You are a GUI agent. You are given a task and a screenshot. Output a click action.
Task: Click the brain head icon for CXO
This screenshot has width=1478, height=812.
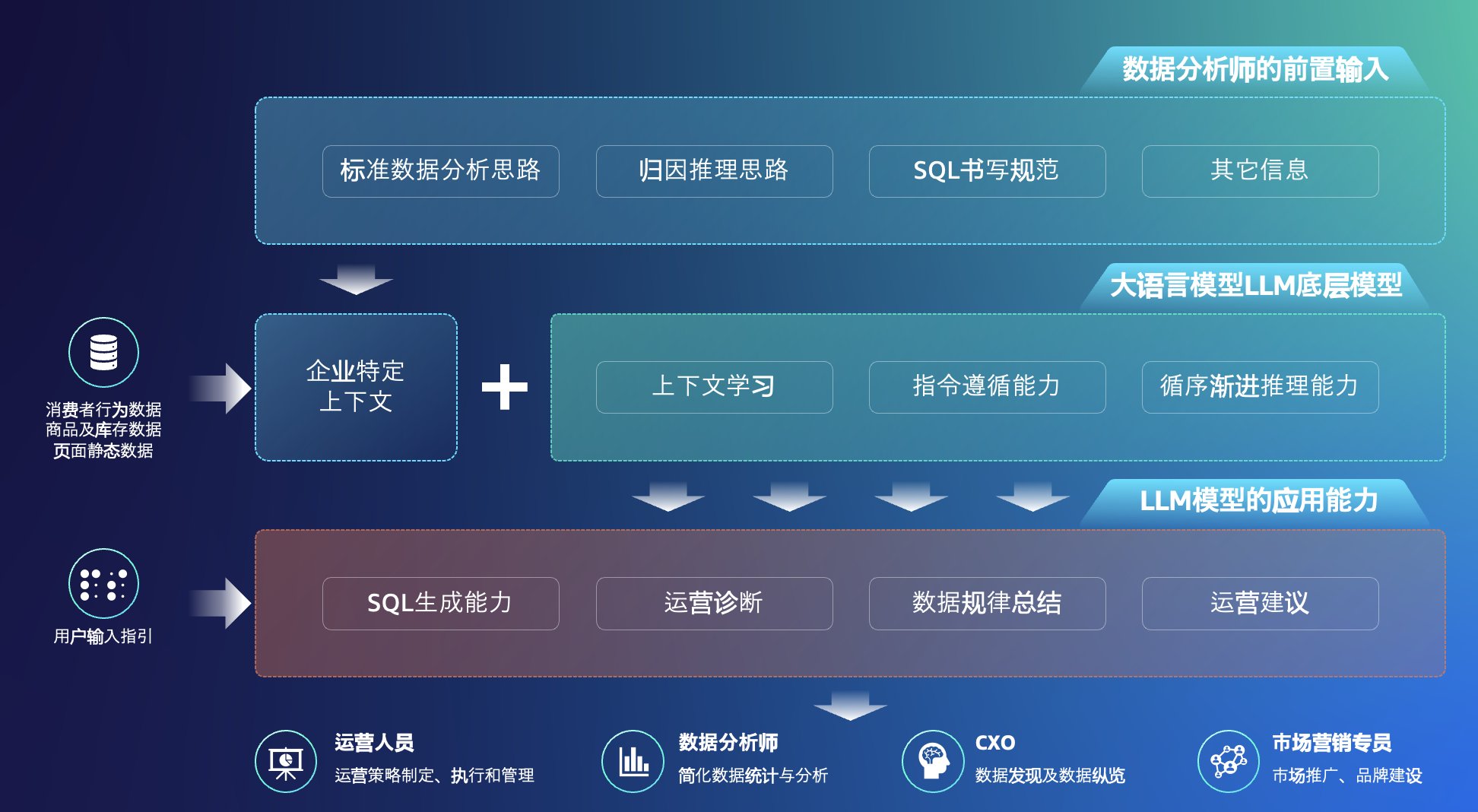click(932, 761)
